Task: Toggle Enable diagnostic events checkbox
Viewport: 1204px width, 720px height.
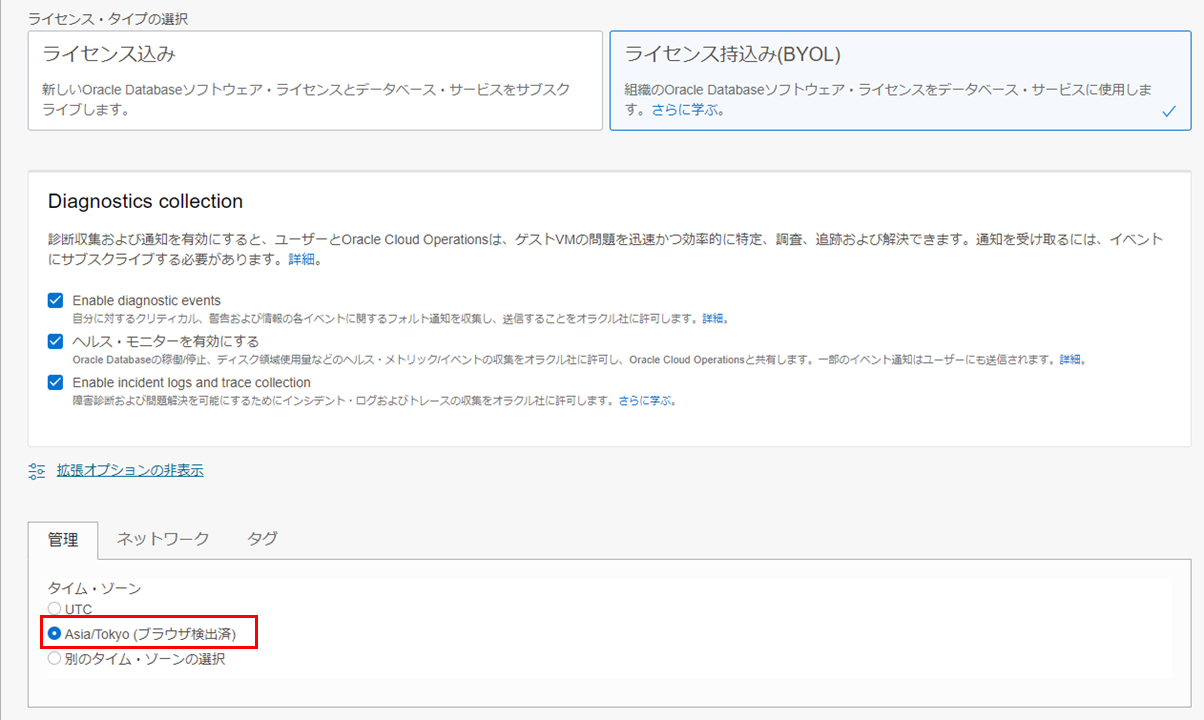Action: point(56,301)
